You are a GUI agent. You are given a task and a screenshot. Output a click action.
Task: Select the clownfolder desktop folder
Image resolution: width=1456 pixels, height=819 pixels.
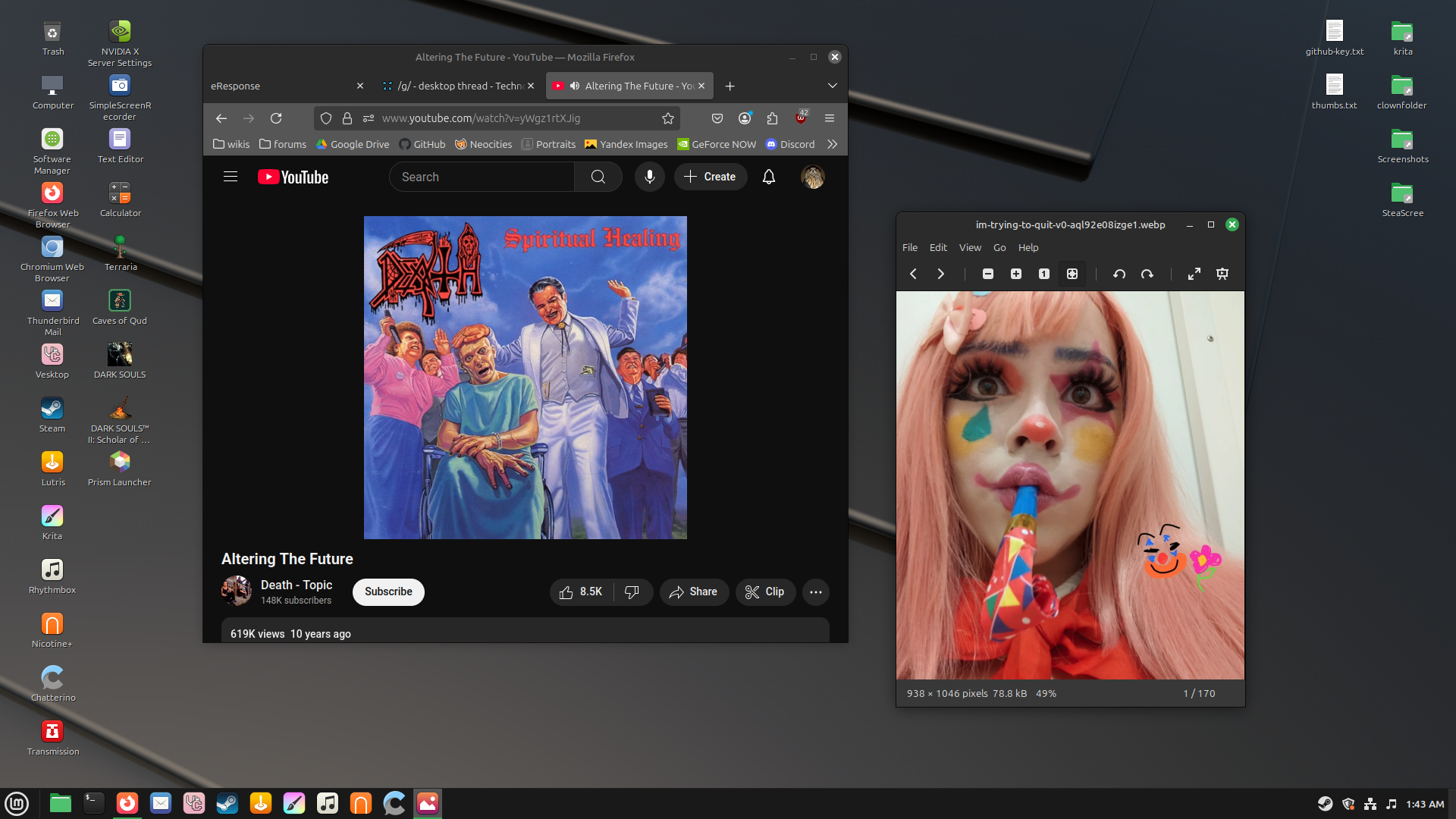(x=1402, y=93)
